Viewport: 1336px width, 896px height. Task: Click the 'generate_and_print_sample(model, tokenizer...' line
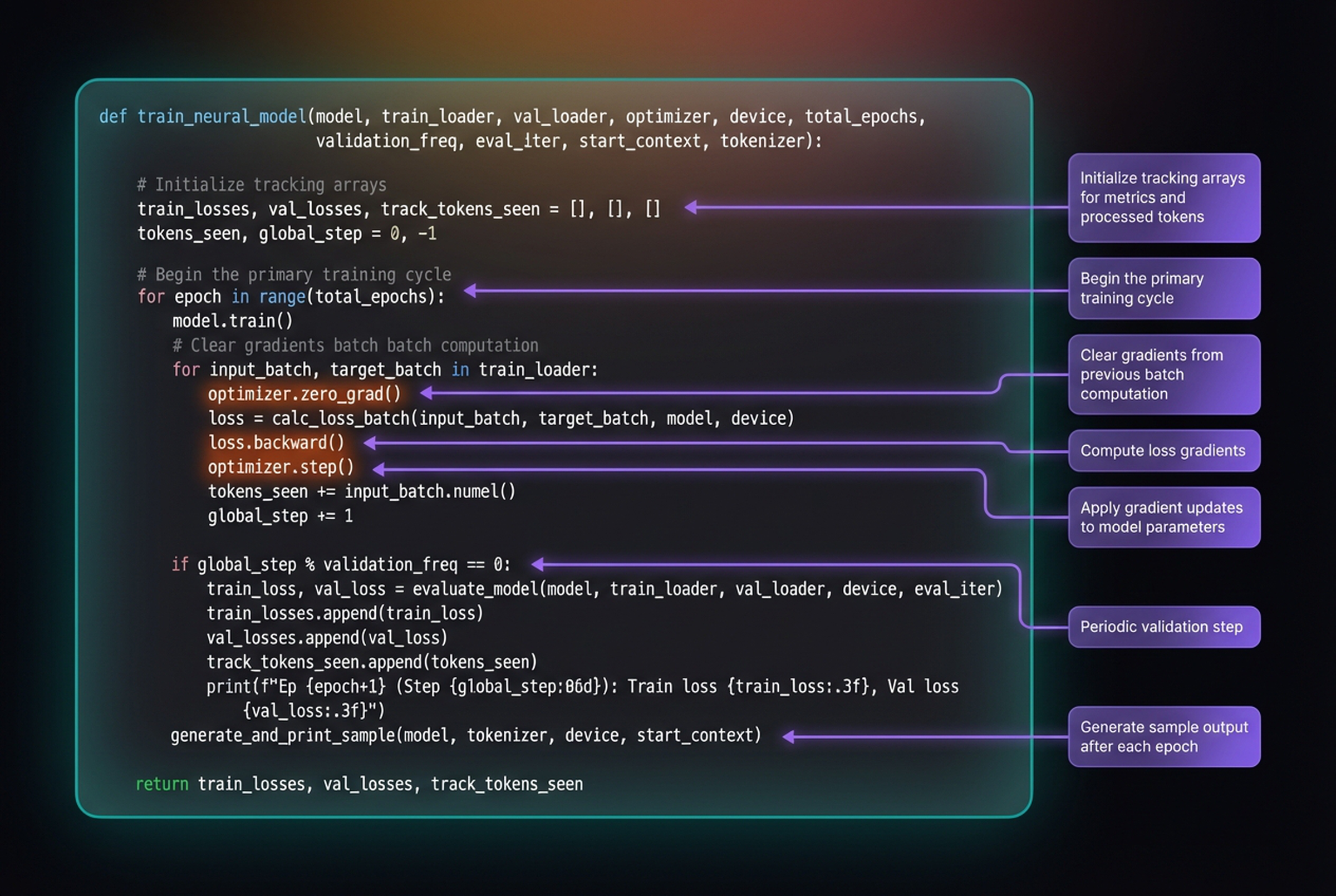click(466, 735)
